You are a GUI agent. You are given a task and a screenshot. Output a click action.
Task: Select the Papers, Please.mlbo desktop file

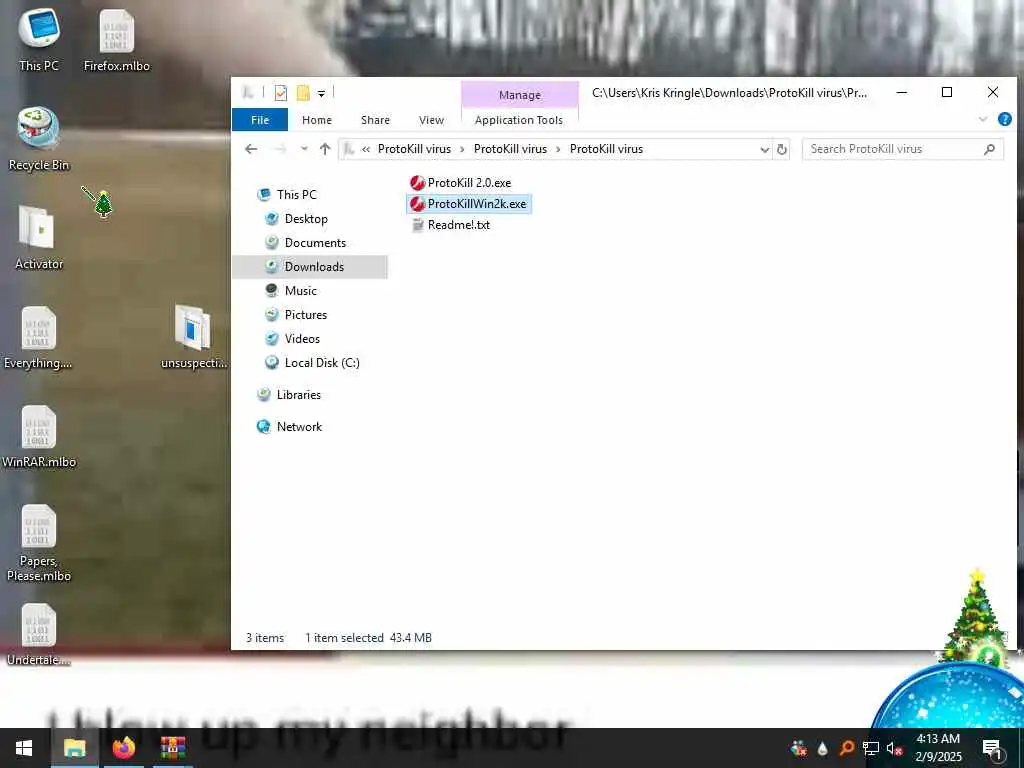pos(39,543)
